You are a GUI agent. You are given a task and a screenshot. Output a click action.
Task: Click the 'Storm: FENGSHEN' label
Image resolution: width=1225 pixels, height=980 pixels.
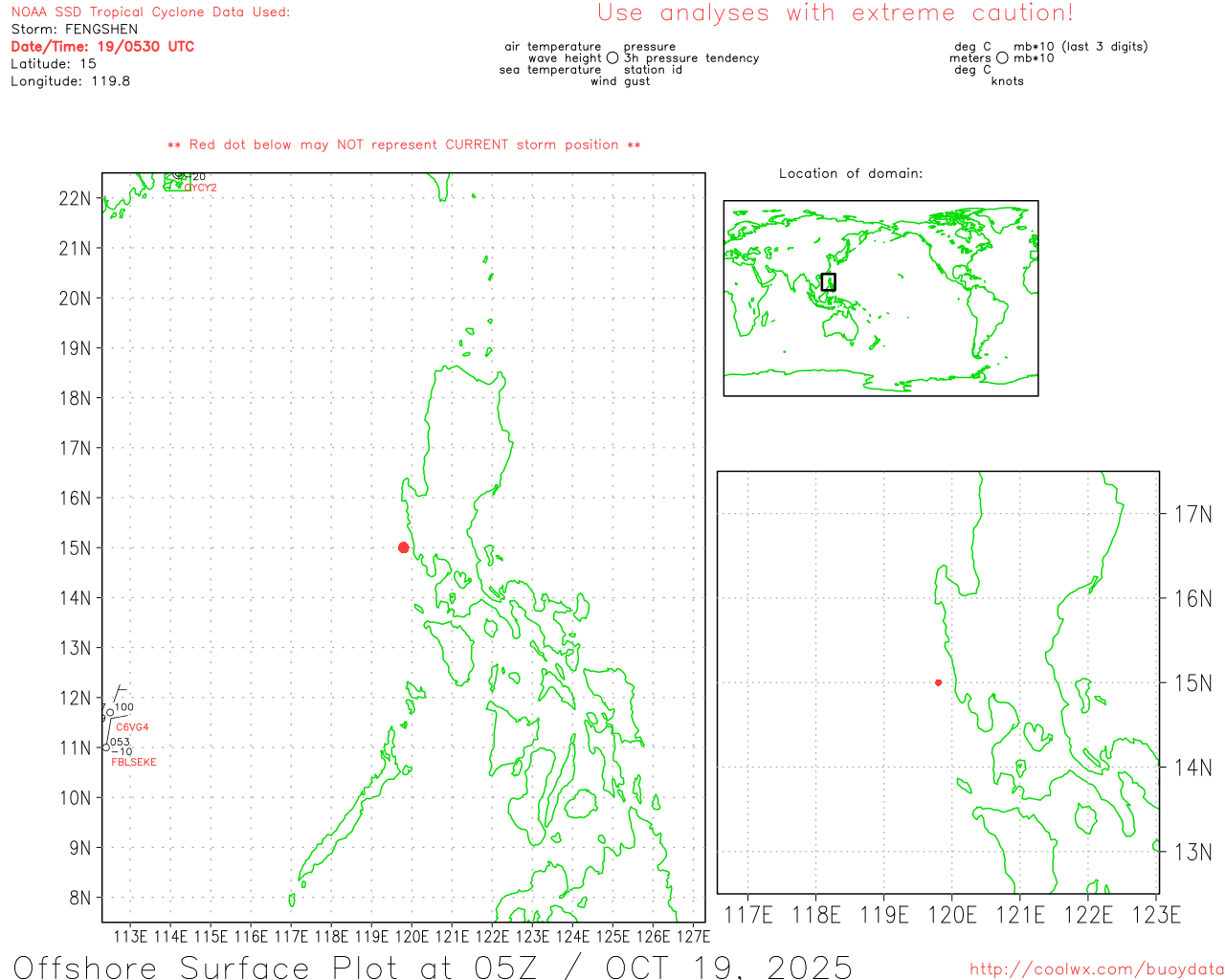pos(75,30)
